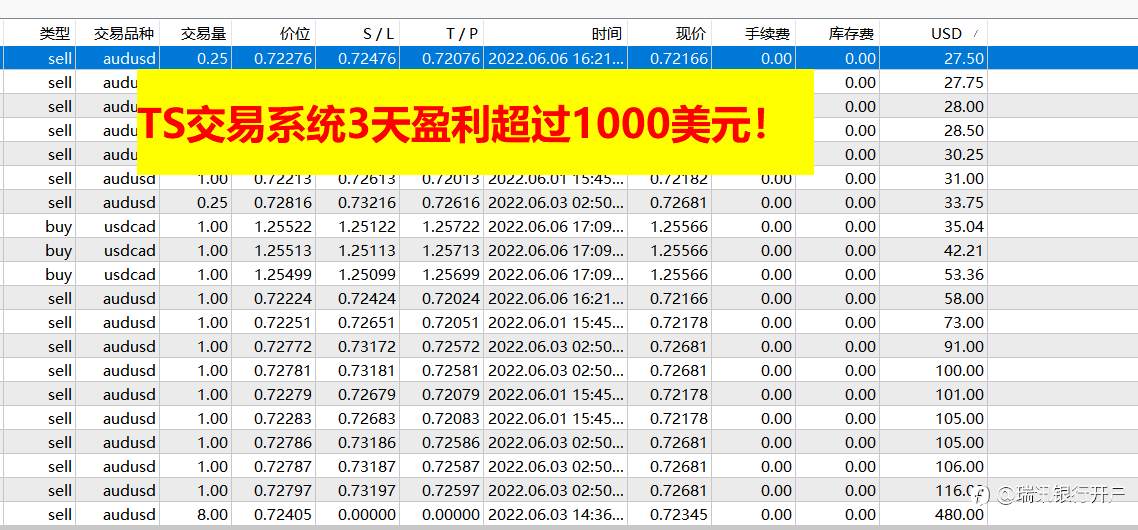Select the profit value 33.75
1138x530 pixels.
964,203
